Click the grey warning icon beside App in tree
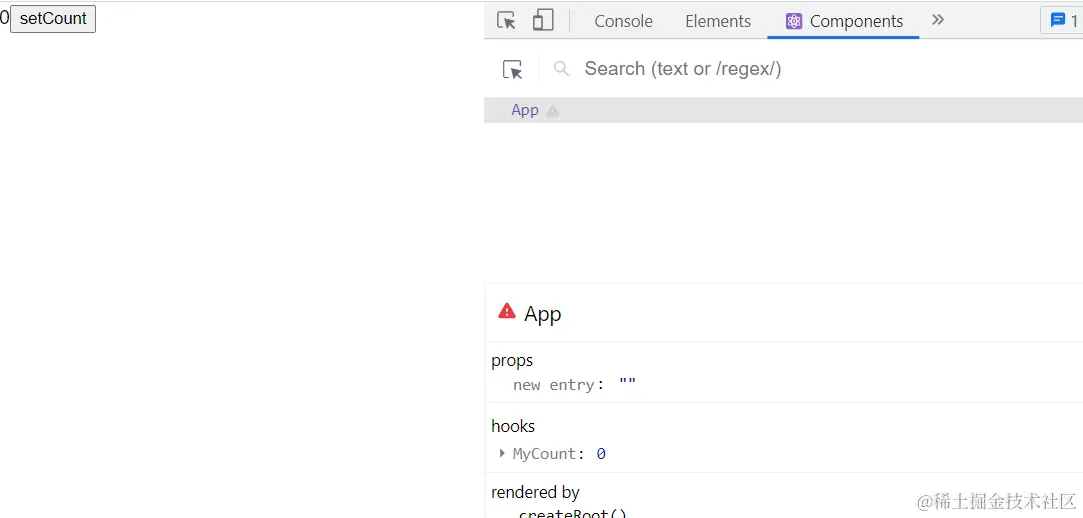 pos(553,111)
